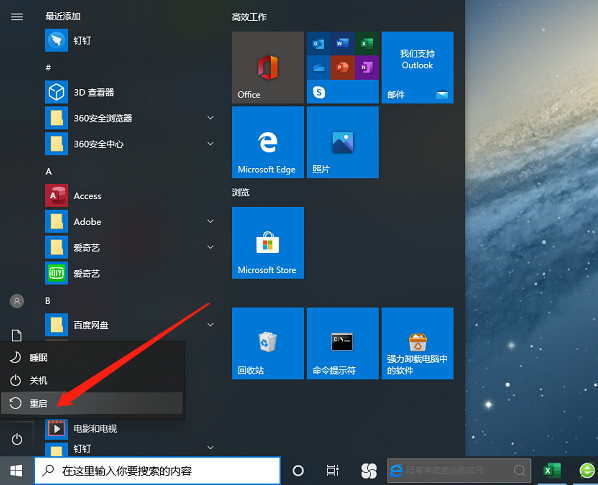The width and height of the screenshot is (598, 485).
Task: Open the 照片 photos tile
Action: pos(342,142)
